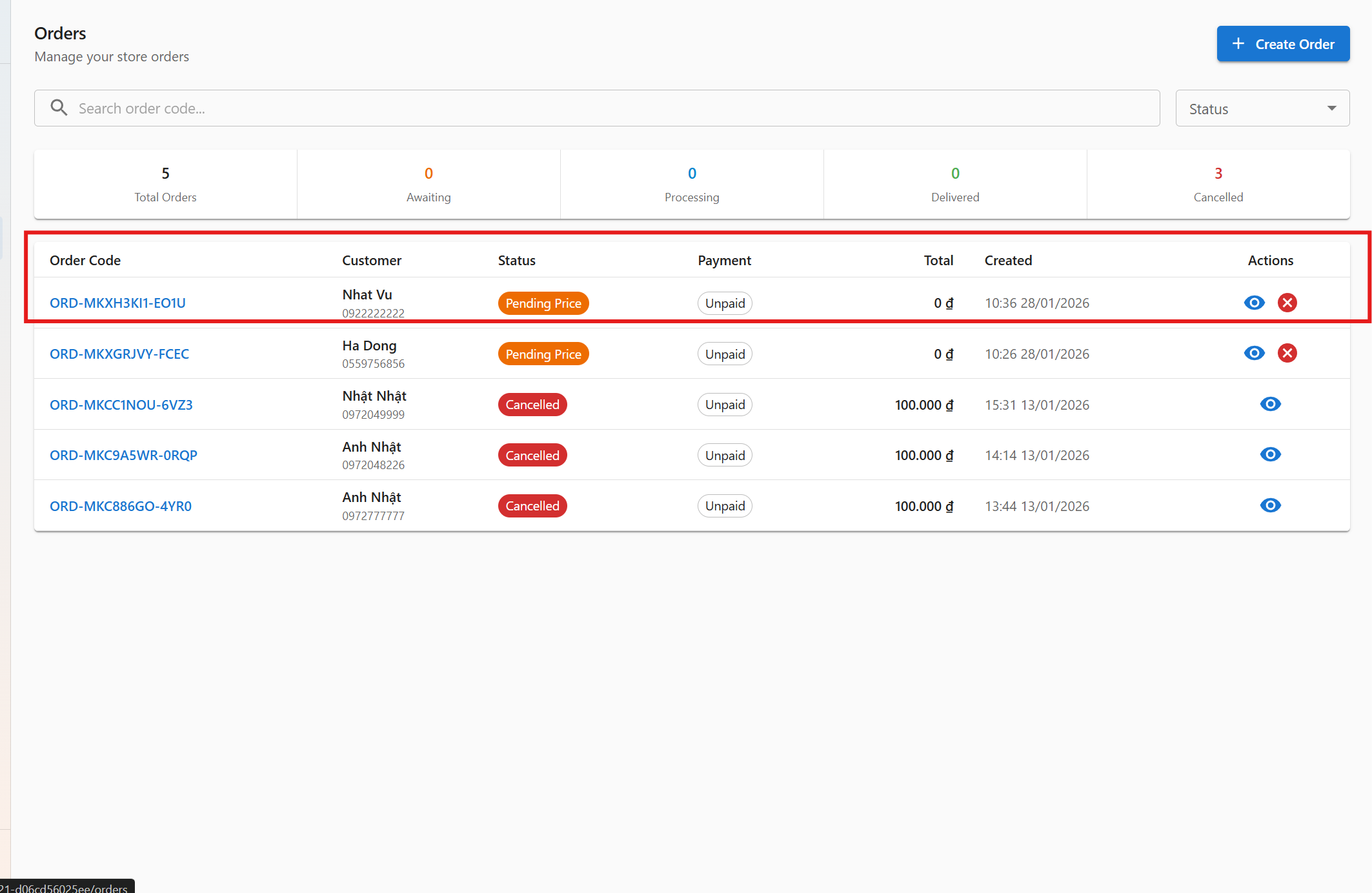This screenshot has height=893, width=1372.
Task: Click the Status dropdown arrow
Action: point(1331,108)
